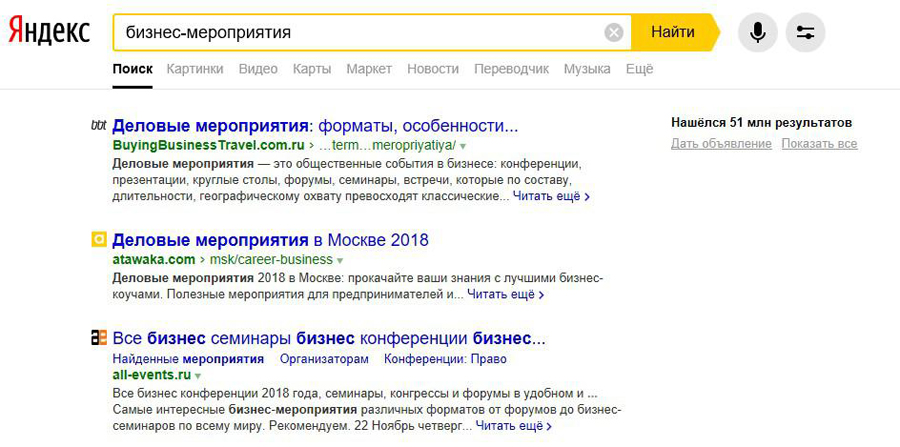
Task: Open the search settings filters
Action: (805, 33)
